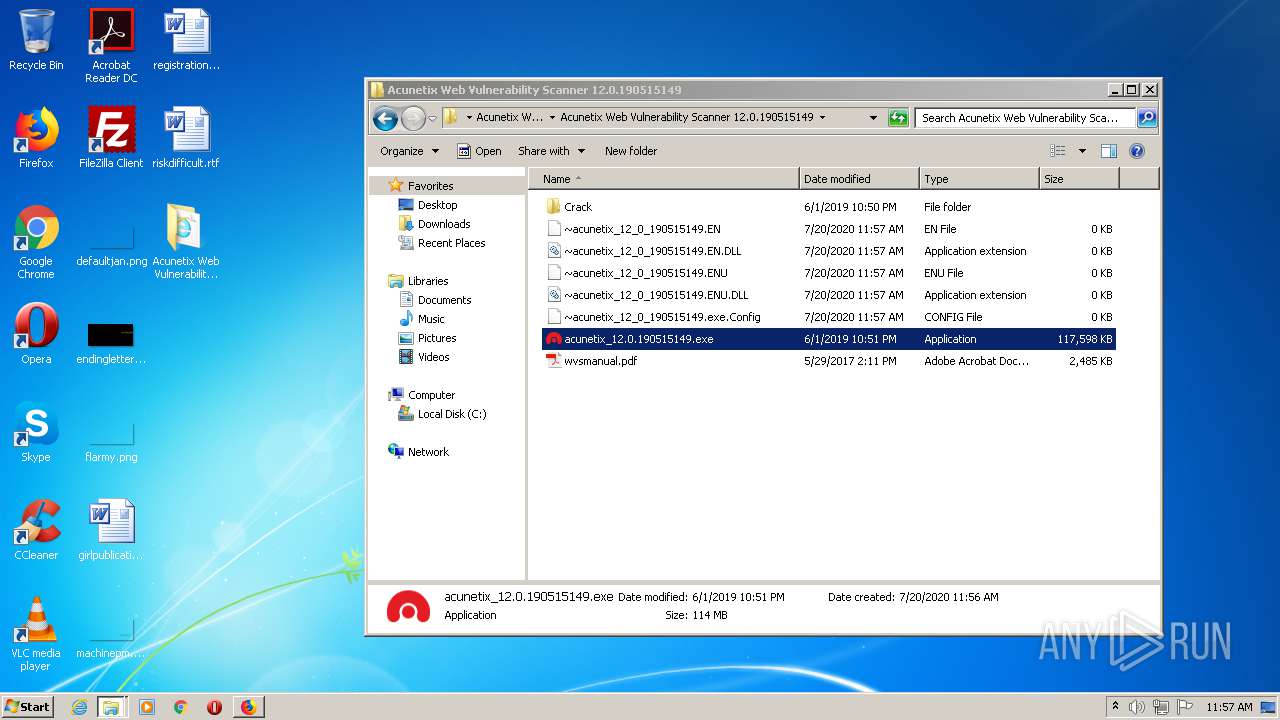
Task: Click the Explorer search input field
Action: pos(1026,117)
